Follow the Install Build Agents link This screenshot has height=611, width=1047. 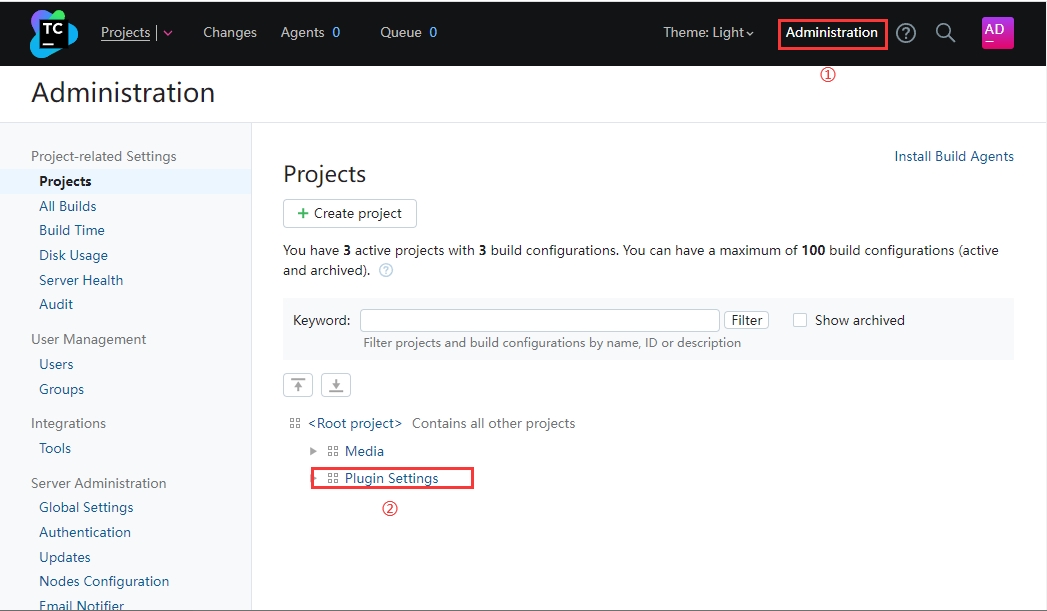[x=953, y=157]
